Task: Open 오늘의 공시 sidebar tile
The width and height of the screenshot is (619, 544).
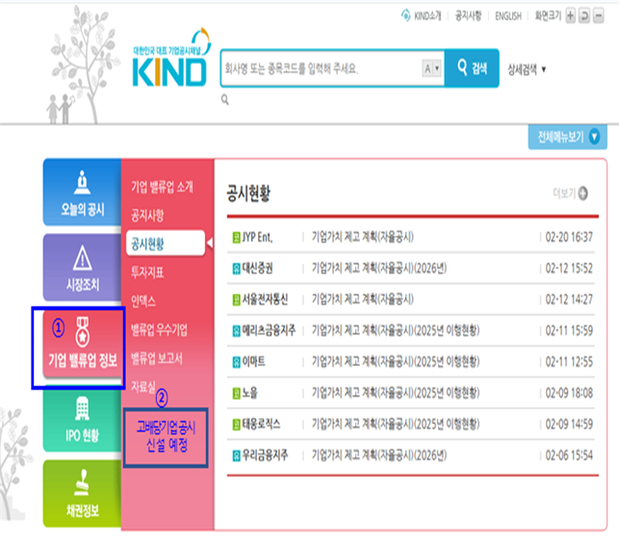Action: pyautogui.click(x=81, y=193)
